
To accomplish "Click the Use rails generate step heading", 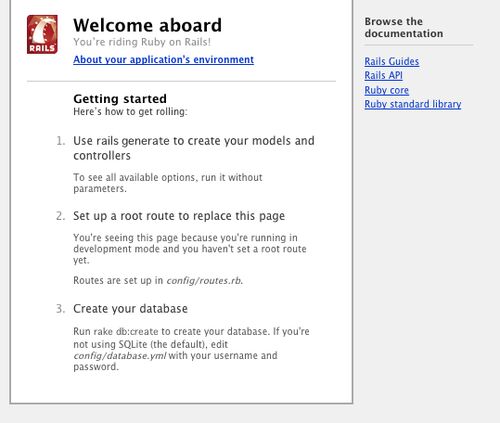I will (x=194, y=148).
